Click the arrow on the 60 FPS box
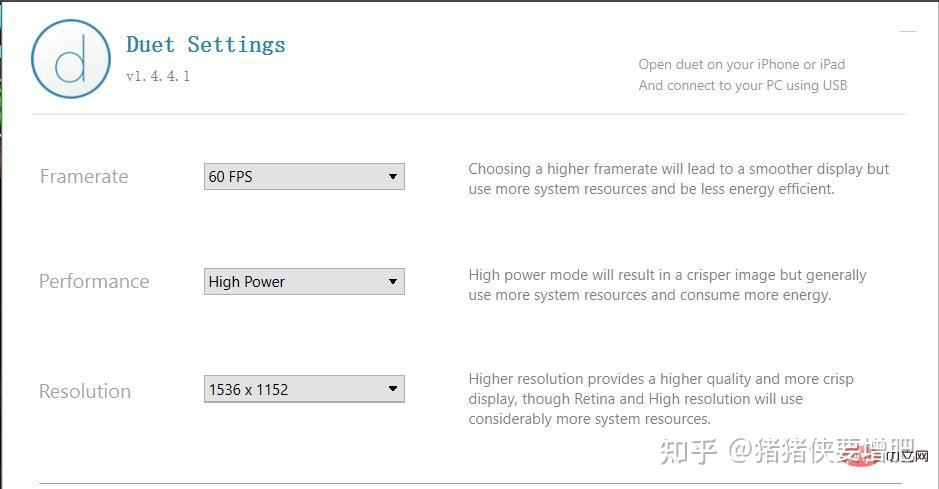This screenshot has width=939, height=489. coord(393,177)
